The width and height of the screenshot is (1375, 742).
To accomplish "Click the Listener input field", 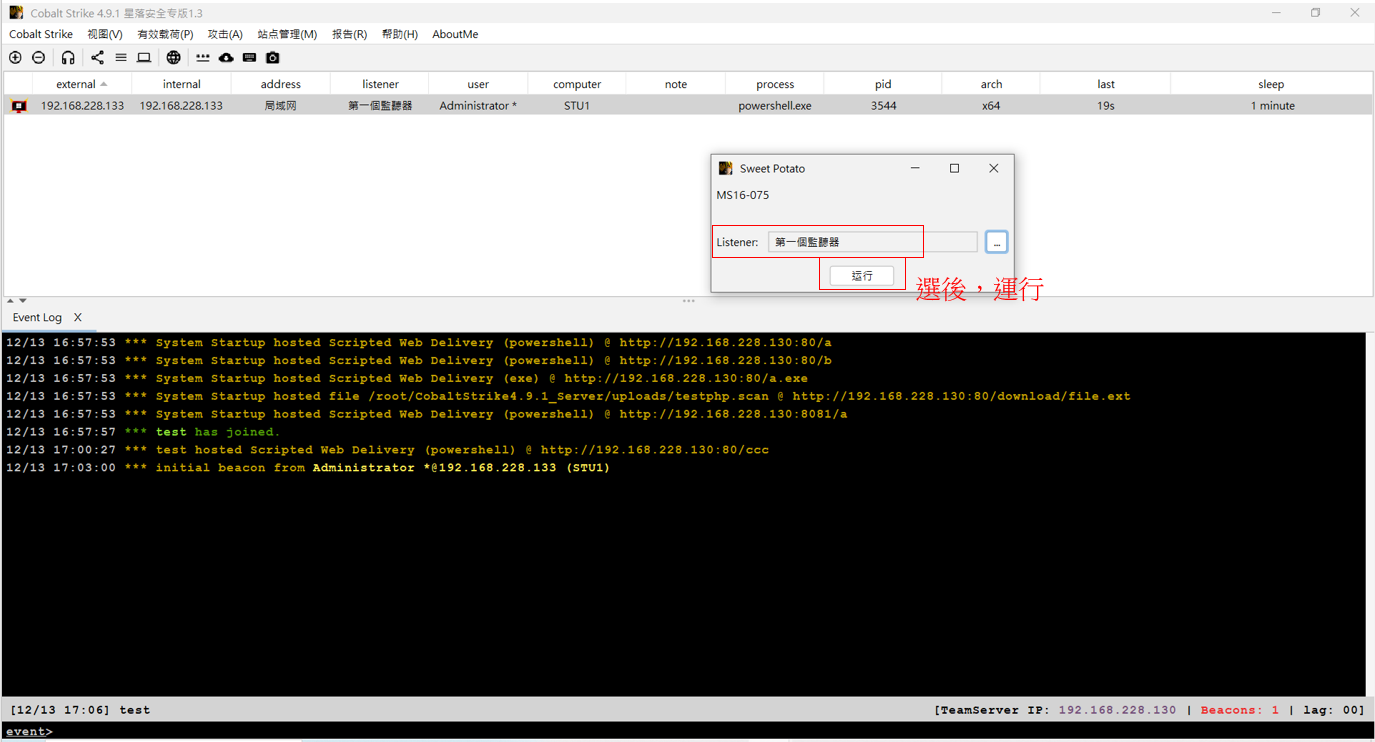I will click(x=872, y=242).
